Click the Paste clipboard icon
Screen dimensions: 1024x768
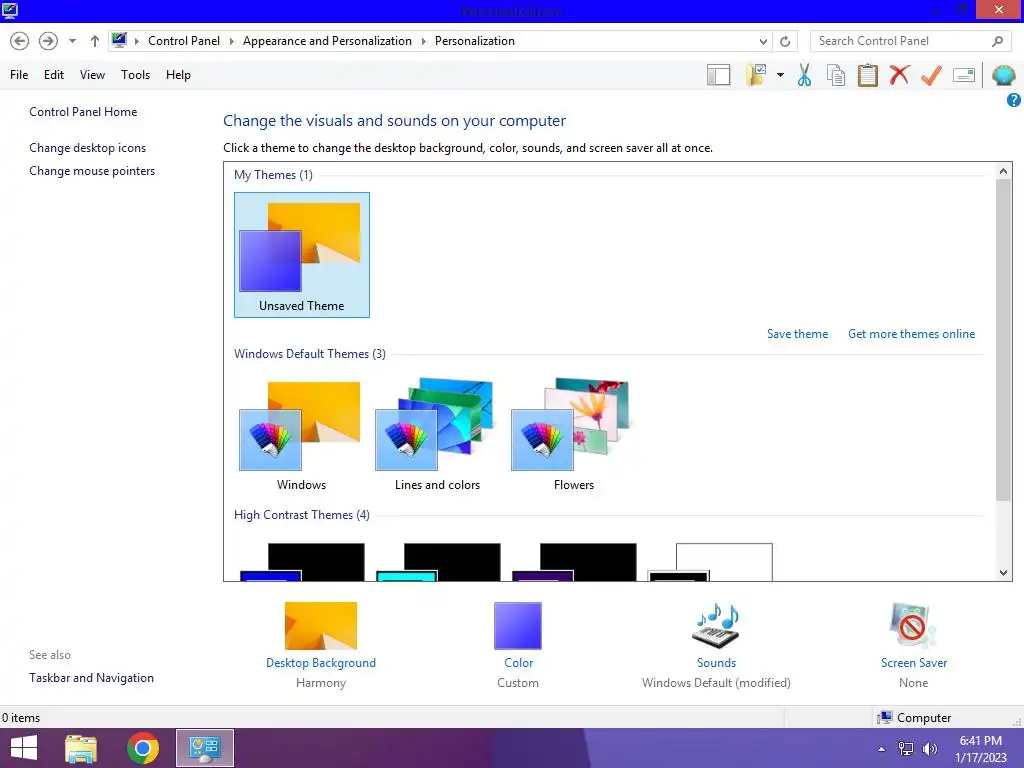867,75
